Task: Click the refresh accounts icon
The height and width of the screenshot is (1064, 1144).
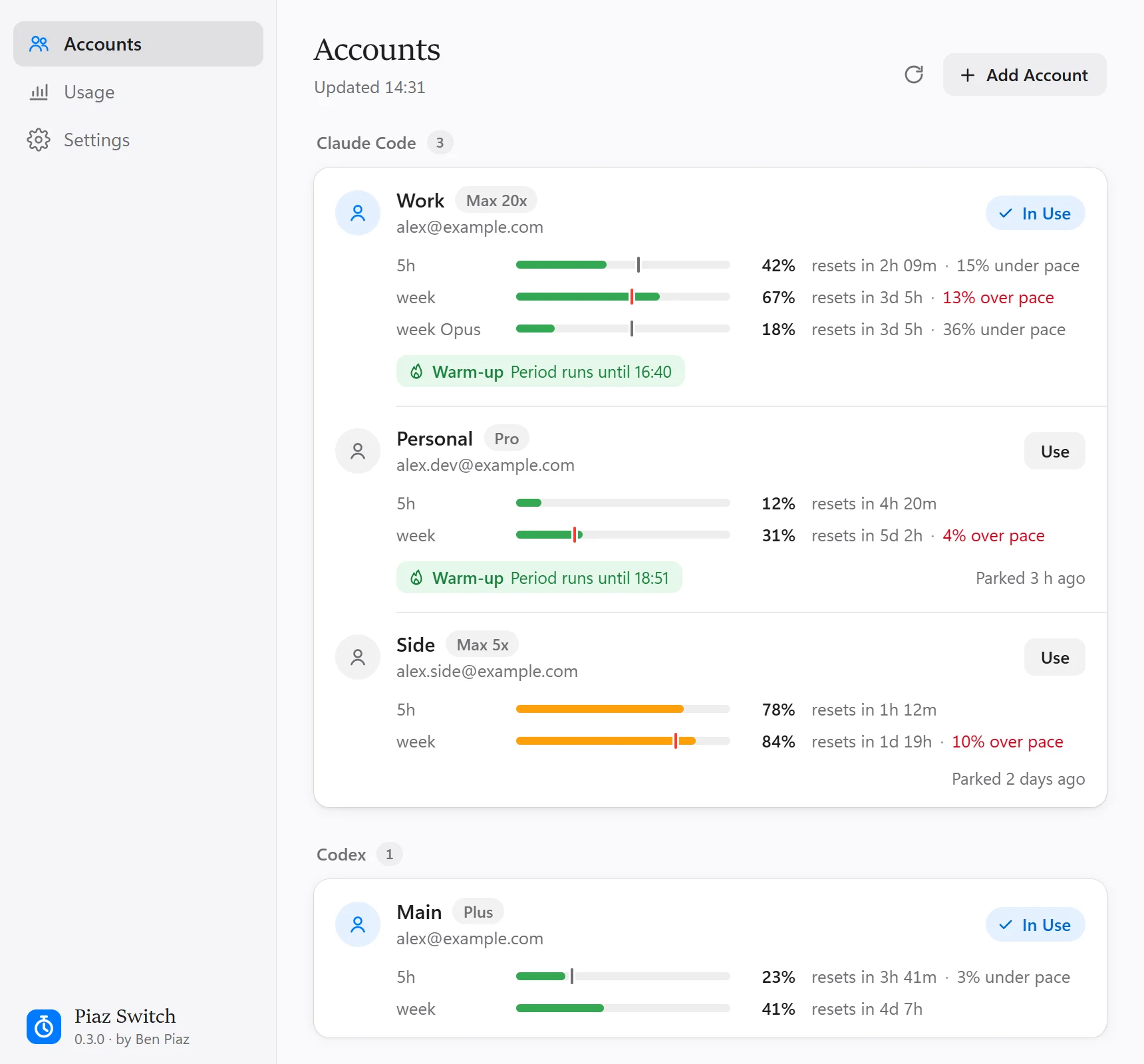Action: [x=914, y=74]
